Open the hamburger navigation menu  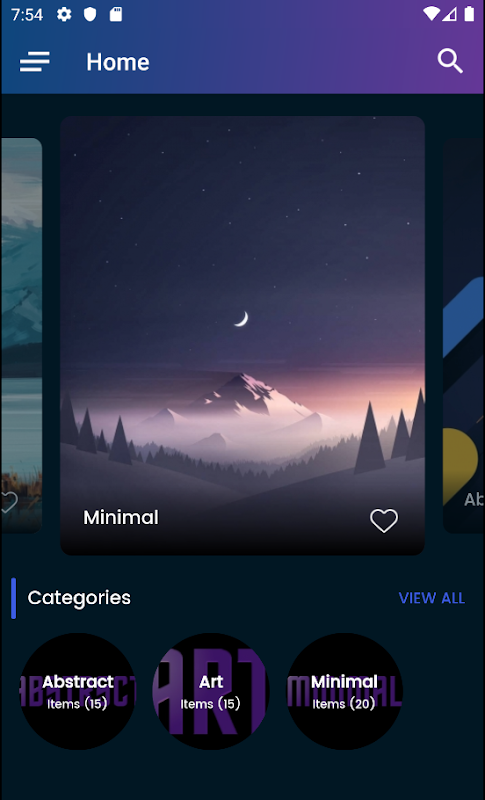(x=35, y=62)
